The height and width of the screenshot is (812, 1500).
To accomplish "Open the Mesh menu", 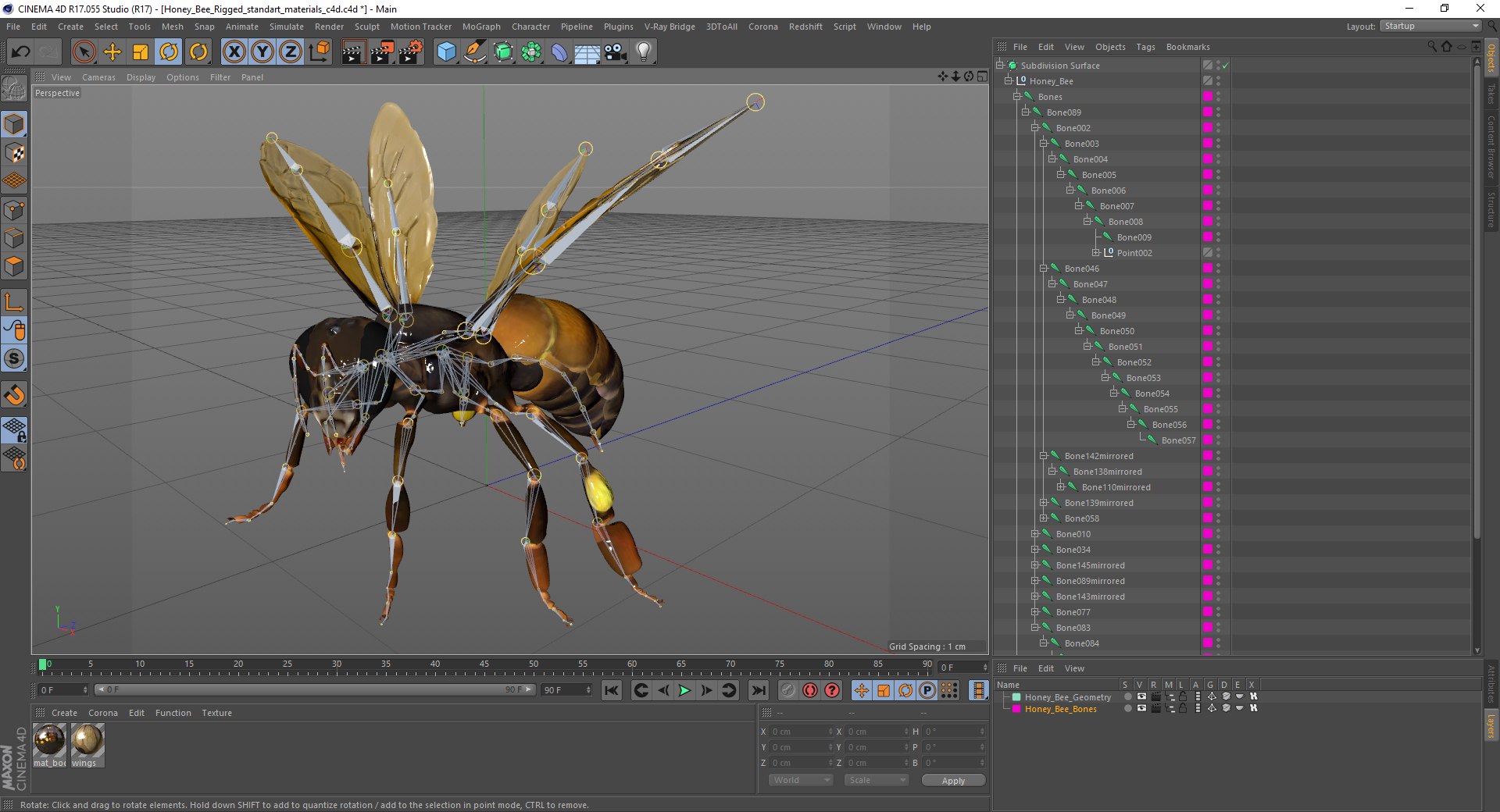I will [173, 27].
